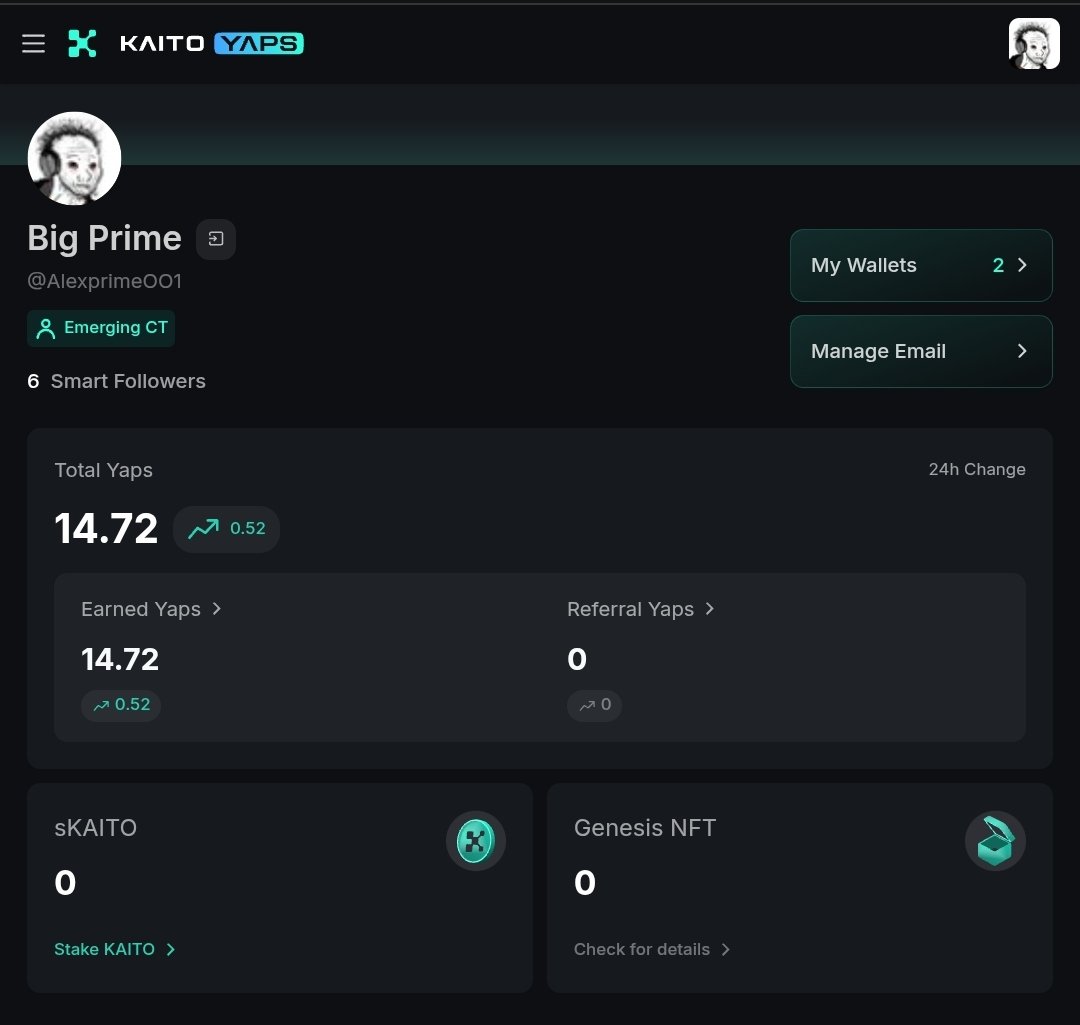
Task: Open the Stake KAITO link
Action: [x=115, y=949]
